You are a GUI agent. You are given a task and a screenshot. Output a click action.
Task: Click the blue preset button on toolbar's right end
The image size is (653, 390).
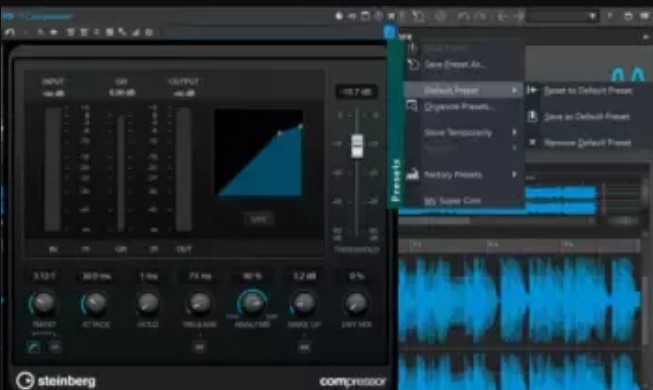(389, 32)
